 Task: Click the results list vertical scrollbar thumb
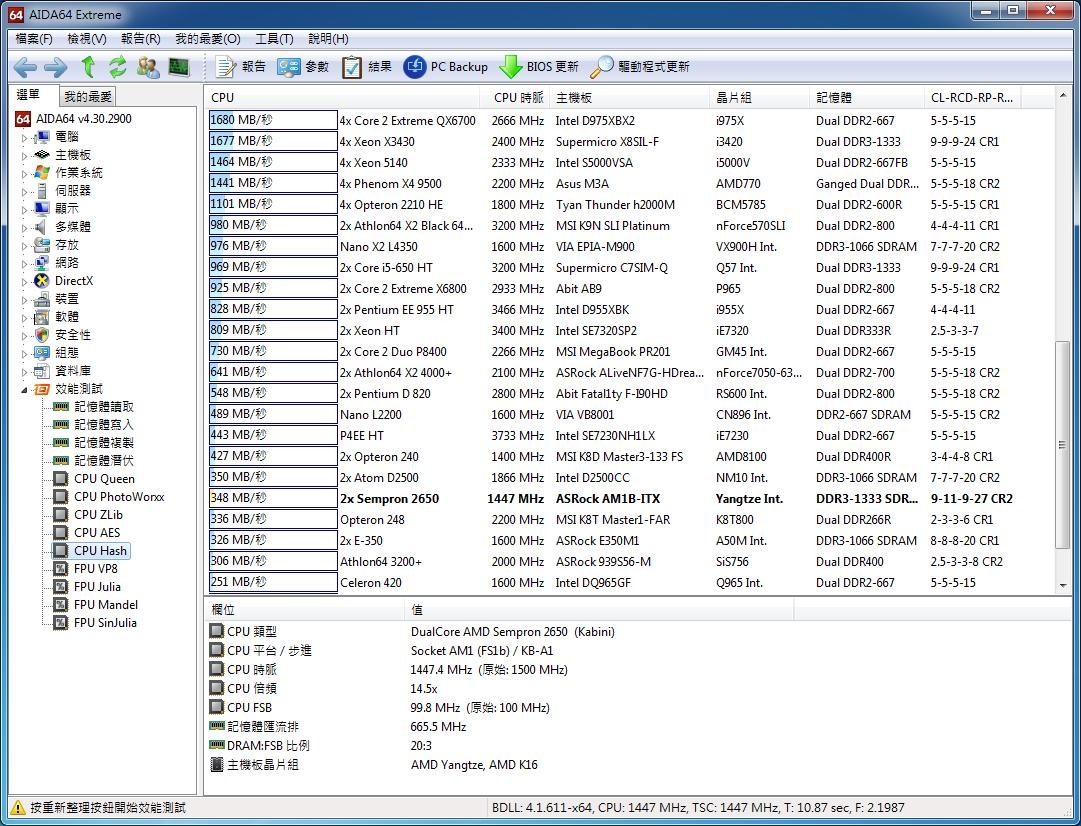click(x=1062, y=445)
